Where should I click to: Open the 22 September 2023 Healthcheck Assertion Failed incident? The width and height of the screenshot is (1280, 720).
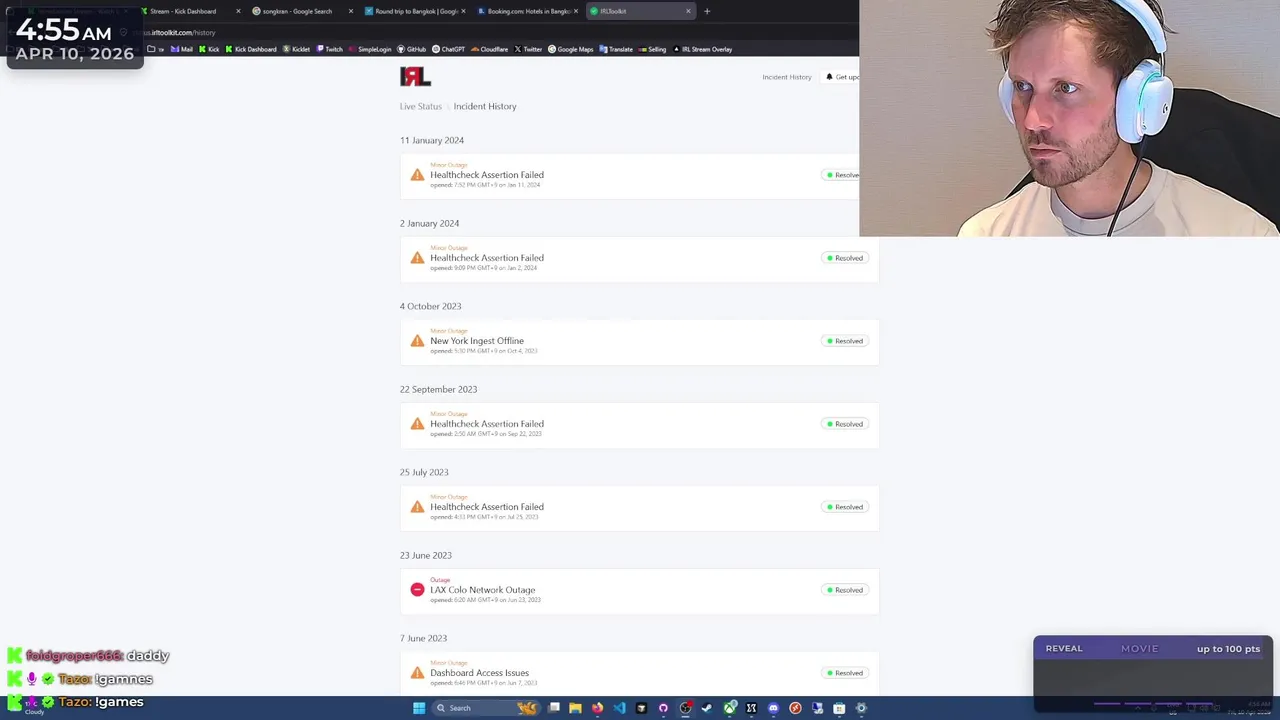[639, 424]
